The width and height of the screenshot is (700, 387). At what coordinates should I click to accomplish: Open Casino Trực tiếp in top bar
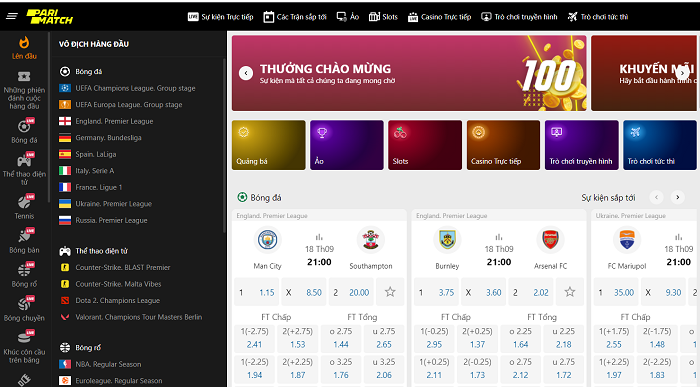click(439, 17)
